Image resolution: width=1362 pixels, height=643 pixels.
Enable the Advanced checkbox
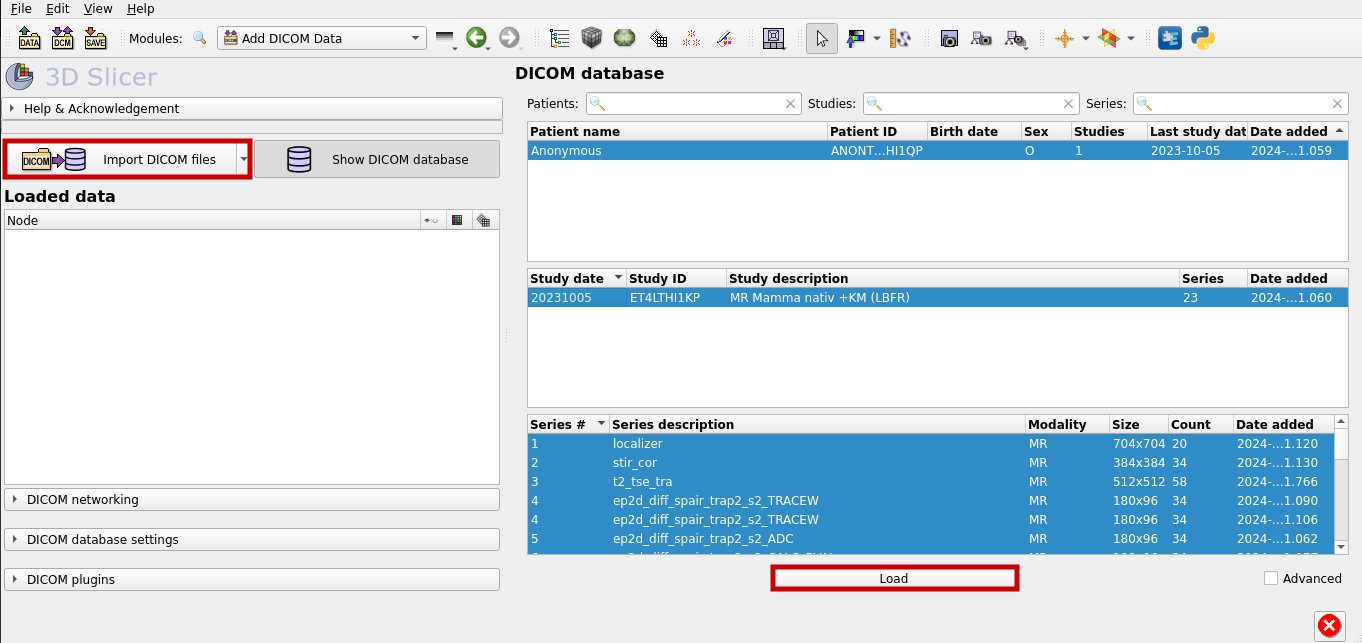[x=1271, y=578]
